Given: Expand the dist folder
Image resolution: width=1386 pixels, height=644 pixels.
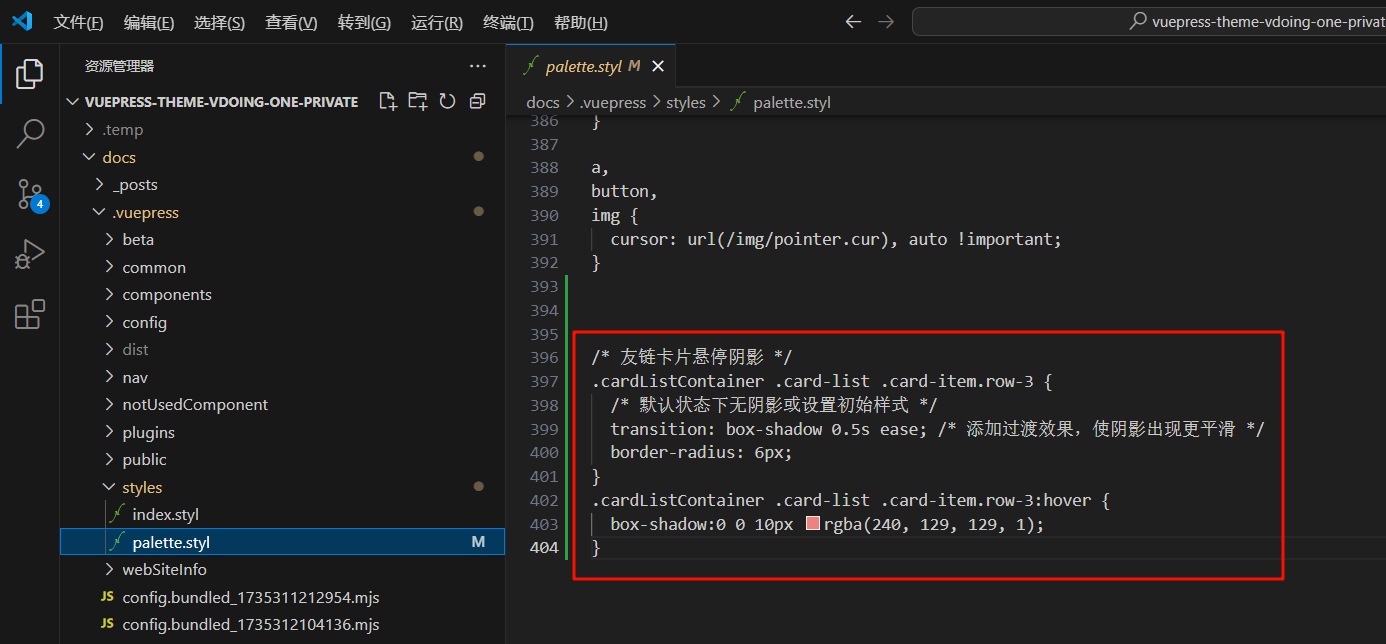Looking at the screenshot, I should [282, 350].
